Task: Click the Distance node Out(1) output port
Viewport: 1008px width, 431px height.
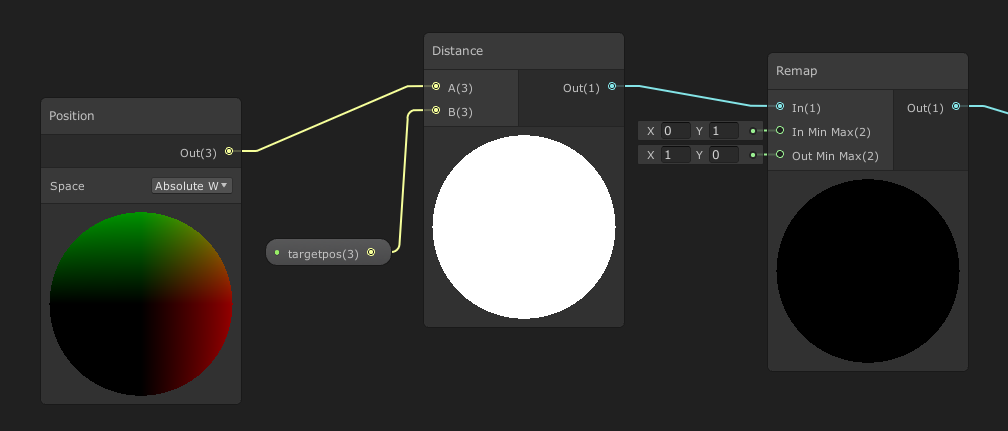Action: coord(612,86)
